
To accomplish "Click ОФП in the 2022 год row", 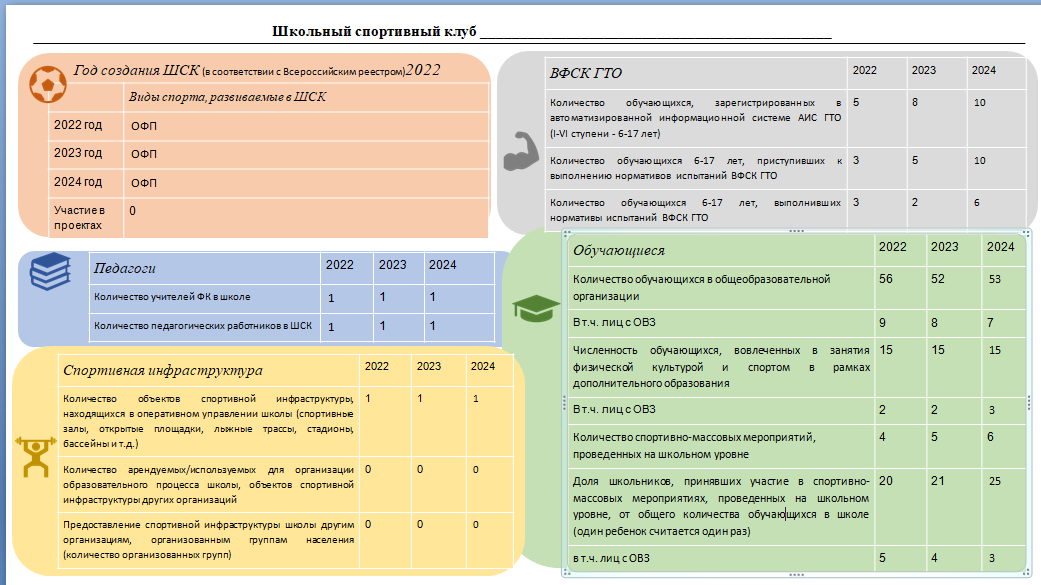I will point(143,126).
